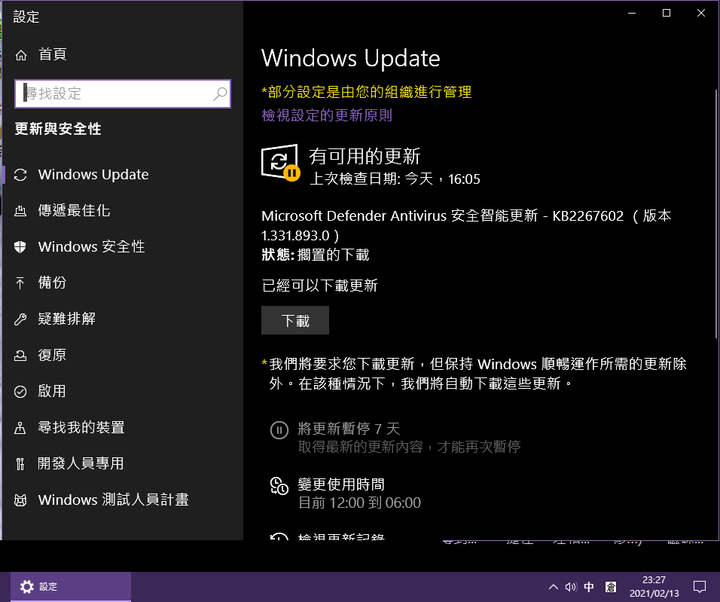
Task: Click the 下載 button
Action: point(295,321)
